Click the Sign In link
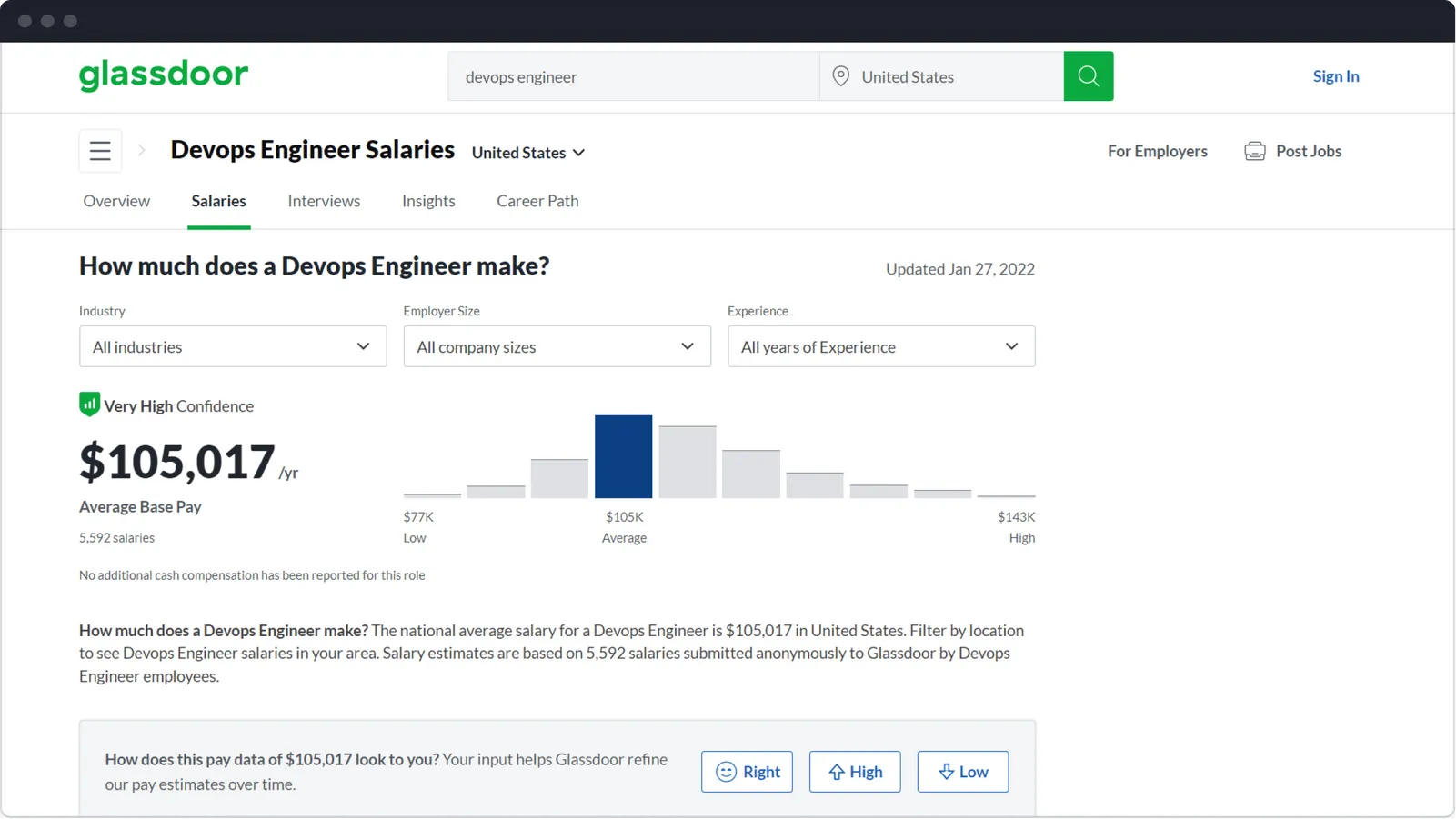This screenshot has height=819, width=1456. click(1335, 76)
